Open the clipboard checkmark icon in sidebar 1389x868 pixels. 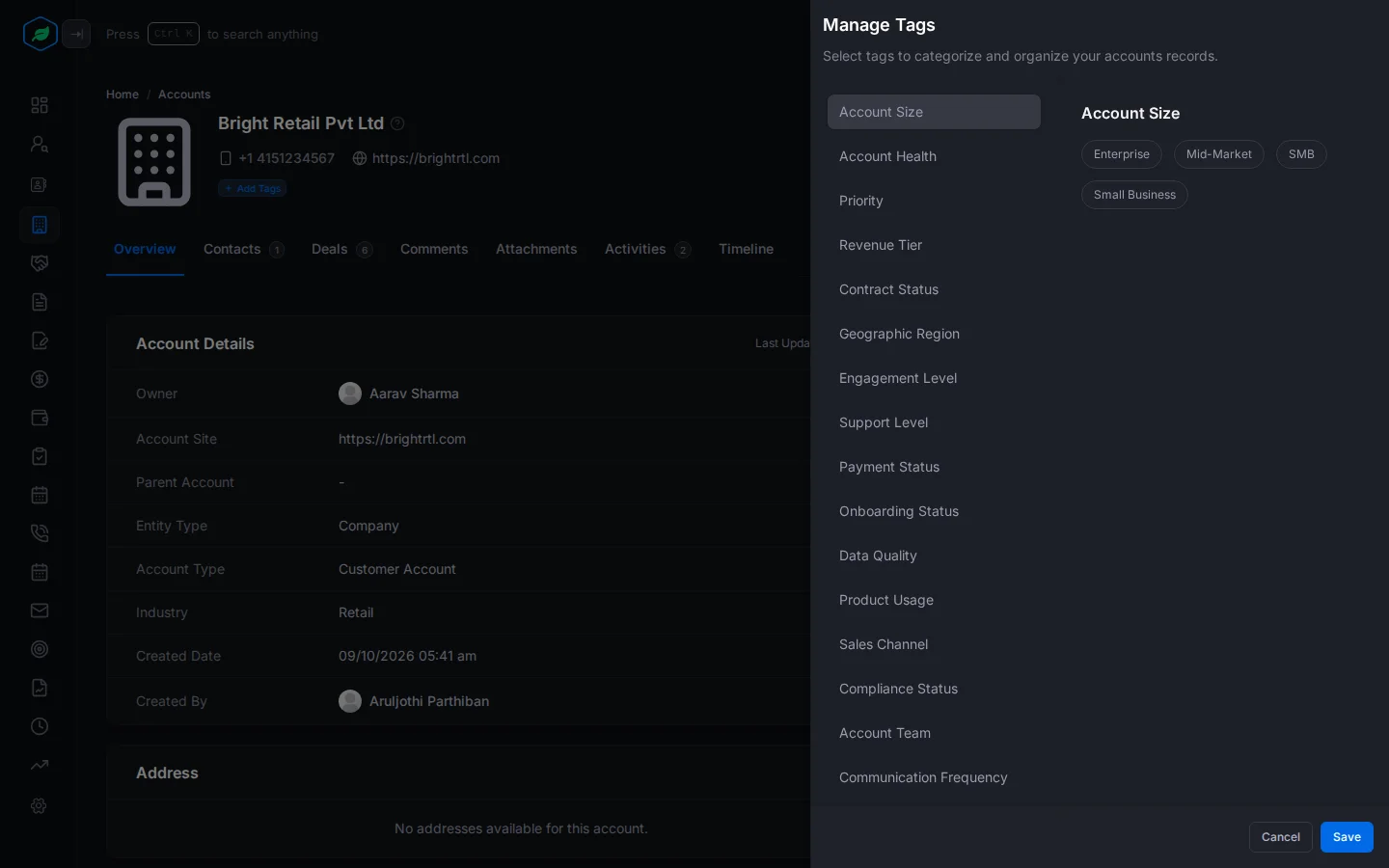point(40,456)
